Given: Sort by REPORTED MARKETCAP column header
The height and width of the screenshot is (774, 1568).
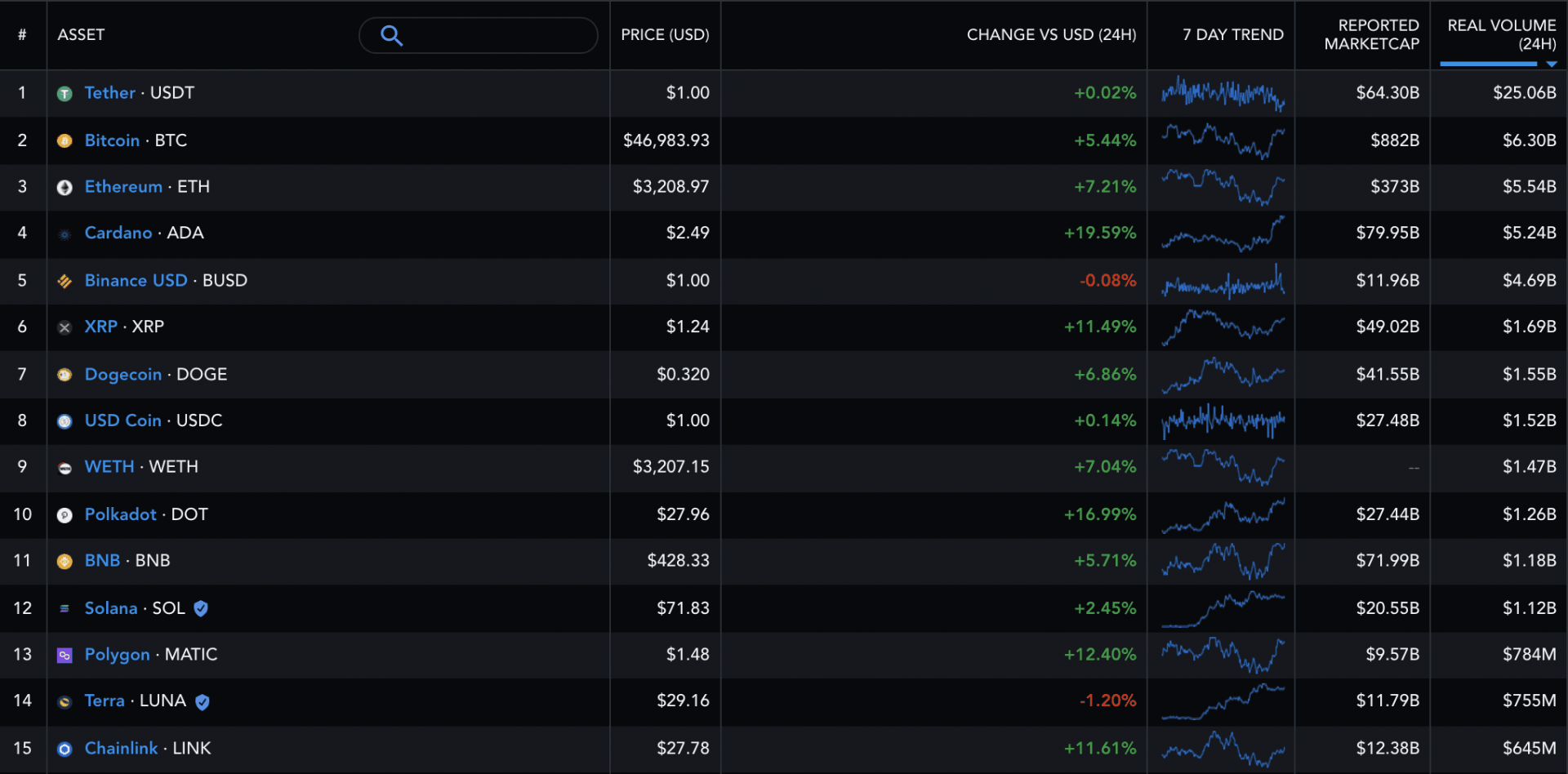Looking at the screenshot, I should (x=1372, y=34).
